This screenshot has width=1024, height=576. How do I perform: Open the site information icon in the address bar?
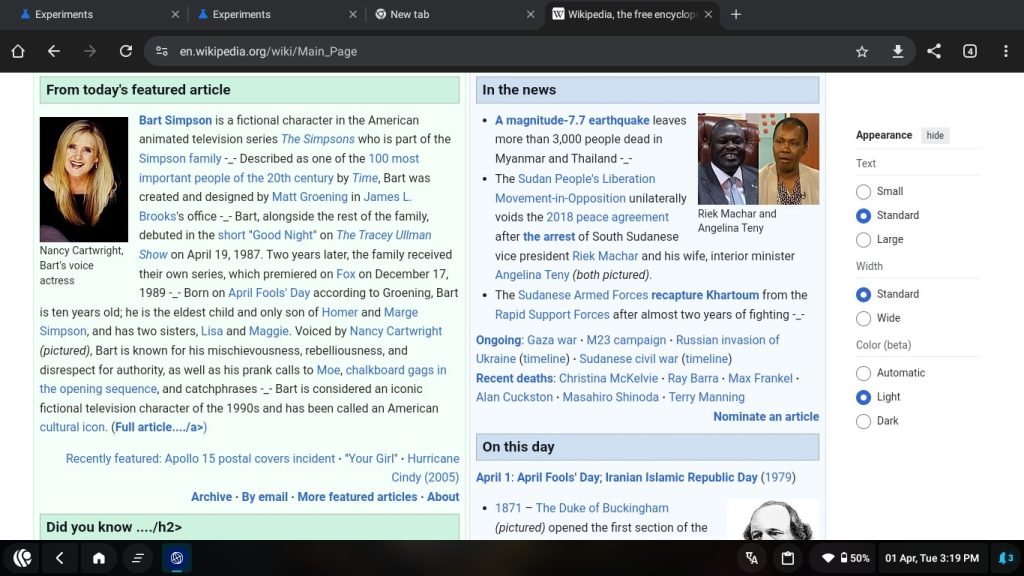coord(161,51)
